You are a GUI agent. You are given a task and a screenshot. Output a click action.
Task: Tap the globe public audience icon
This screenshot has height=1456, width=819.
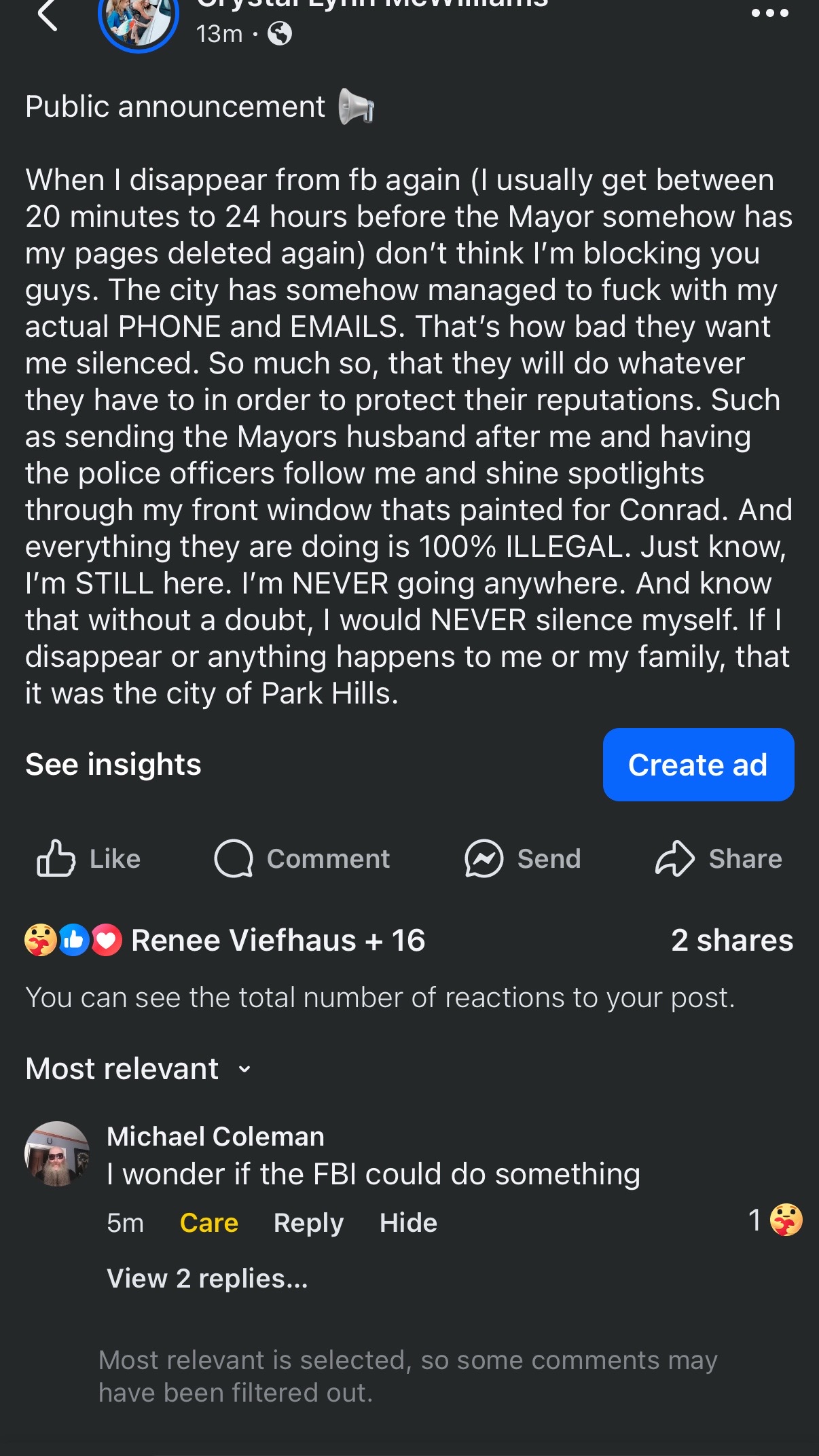(x=280, y=33)
